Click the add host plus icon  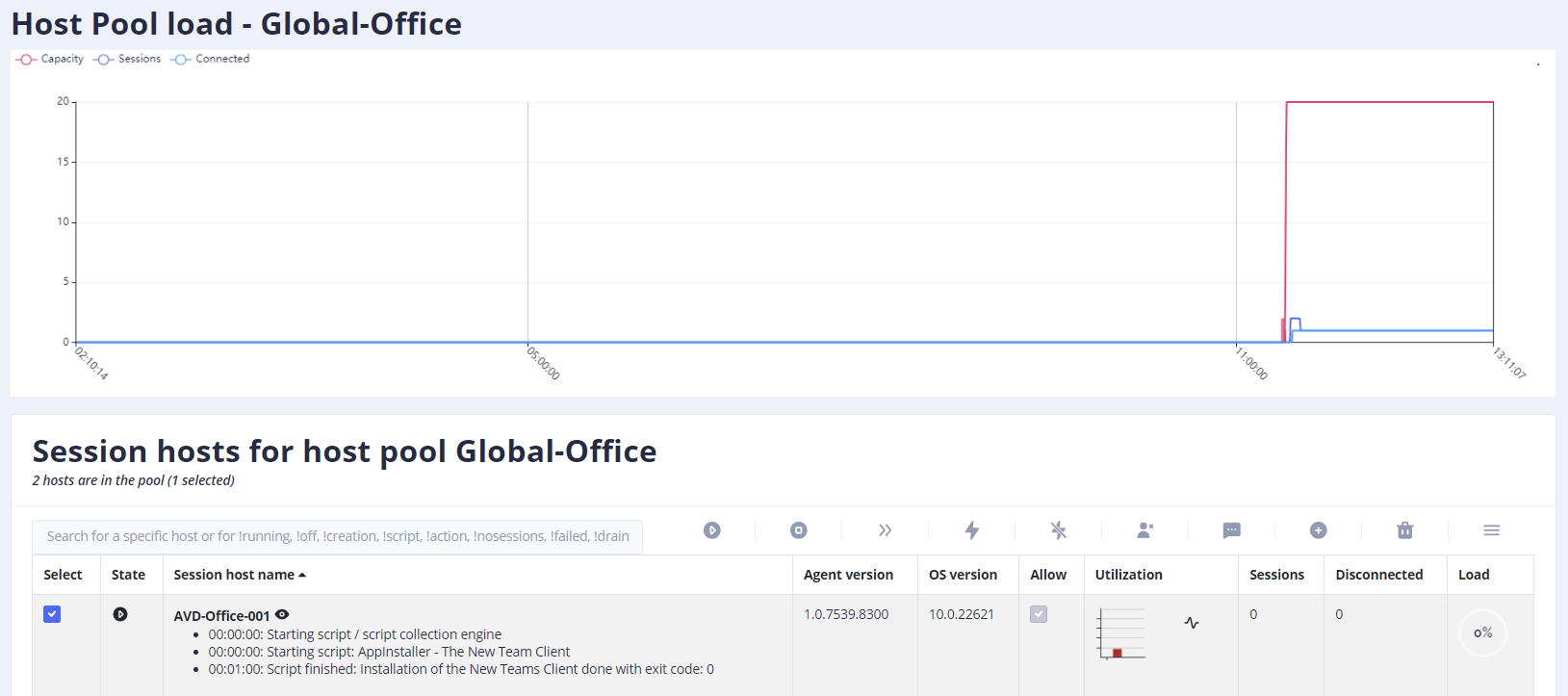pos(1319,530)
